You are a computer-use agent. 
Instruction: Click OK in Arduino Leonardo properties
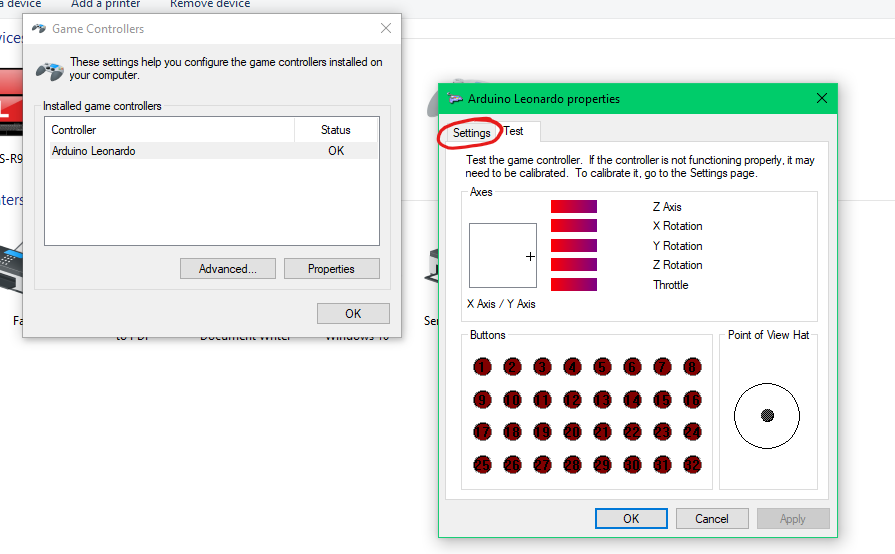tap(631, 519)
